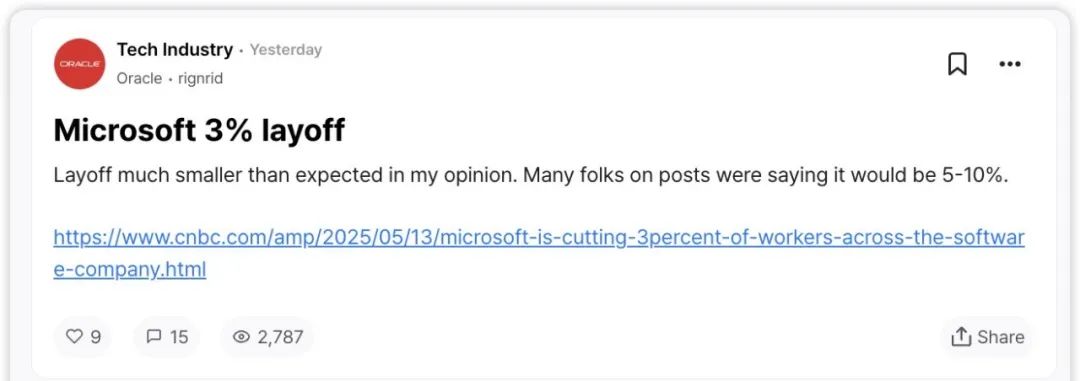Click the post body text about layoffs
The image size is (1080, 381).
tap(531, 176)
